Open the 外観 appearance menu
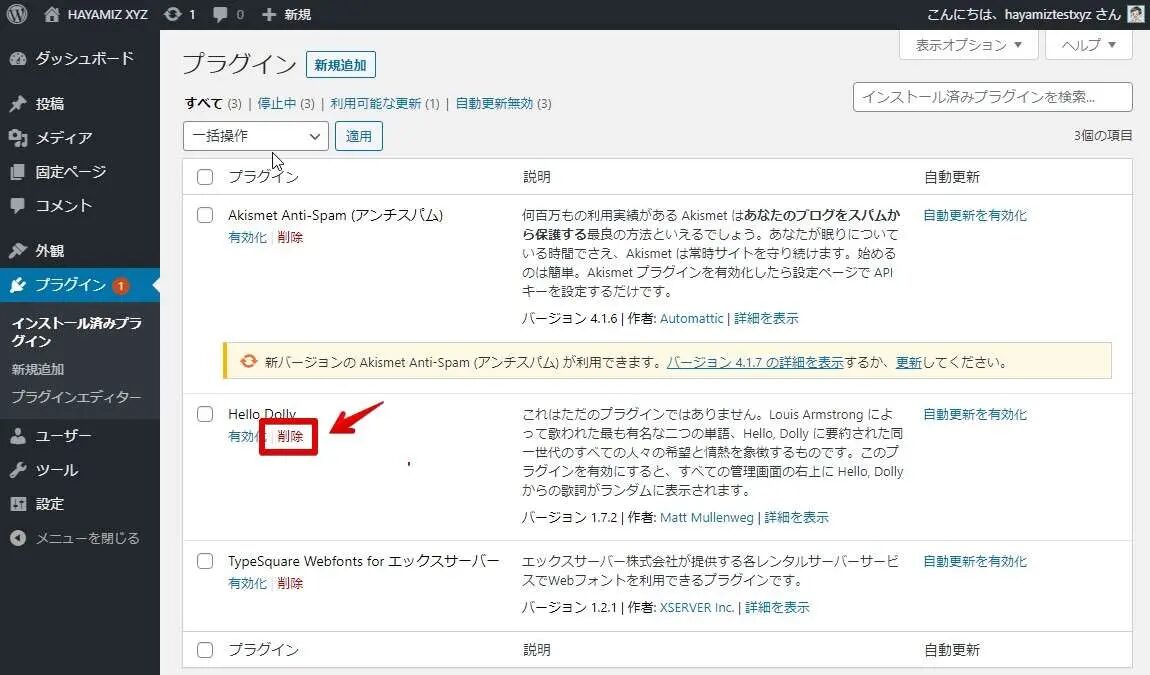The image size is (1150, 675). tap(50, 251)
